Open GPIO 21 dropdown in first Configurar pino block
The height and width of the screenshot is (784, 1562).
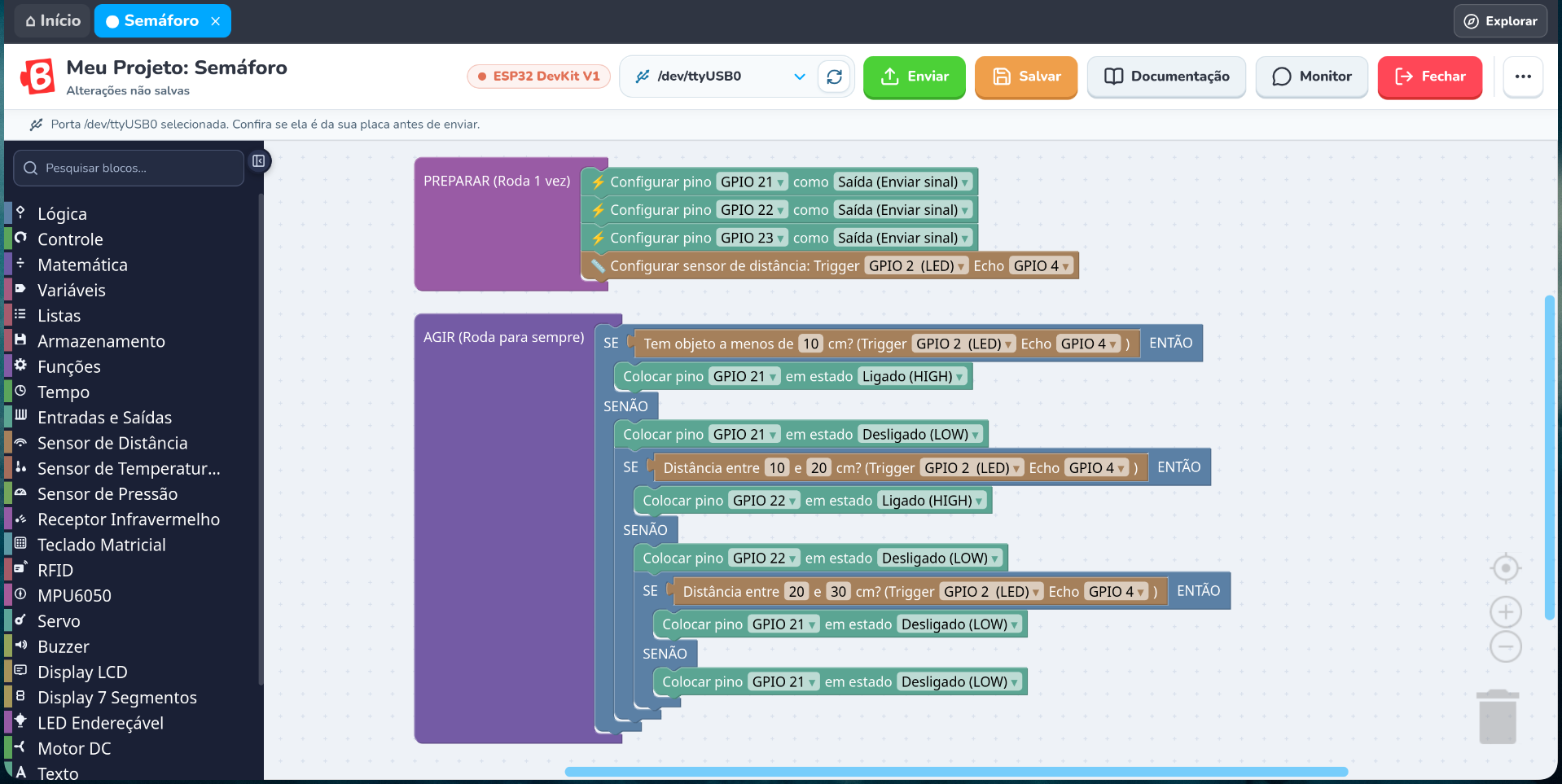752,182
